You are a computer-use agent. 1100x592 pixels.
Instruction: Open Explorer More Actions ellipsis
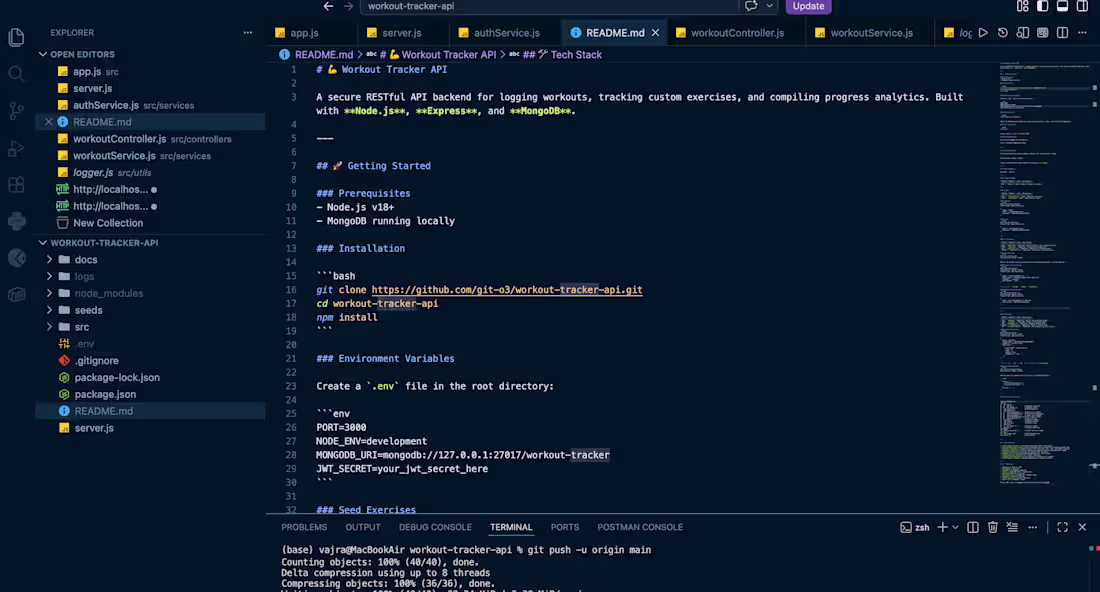click(248, 33)
